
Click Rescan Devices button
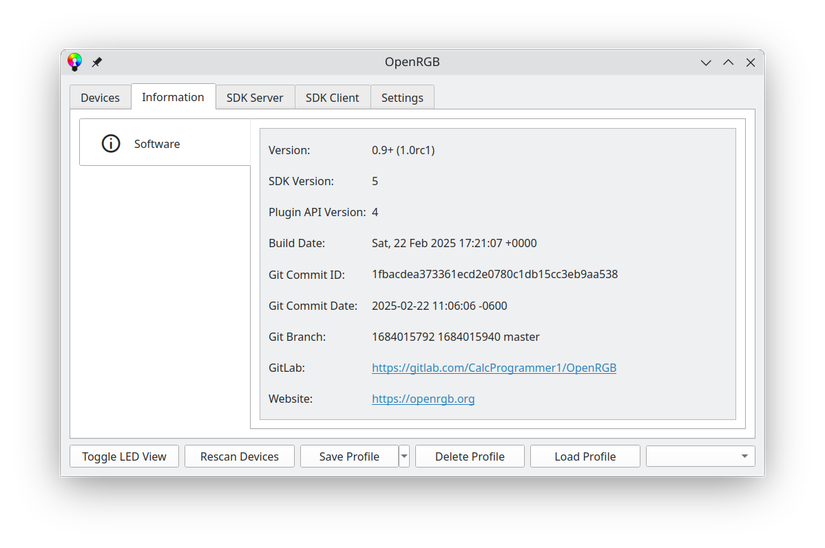coord(239,456)
